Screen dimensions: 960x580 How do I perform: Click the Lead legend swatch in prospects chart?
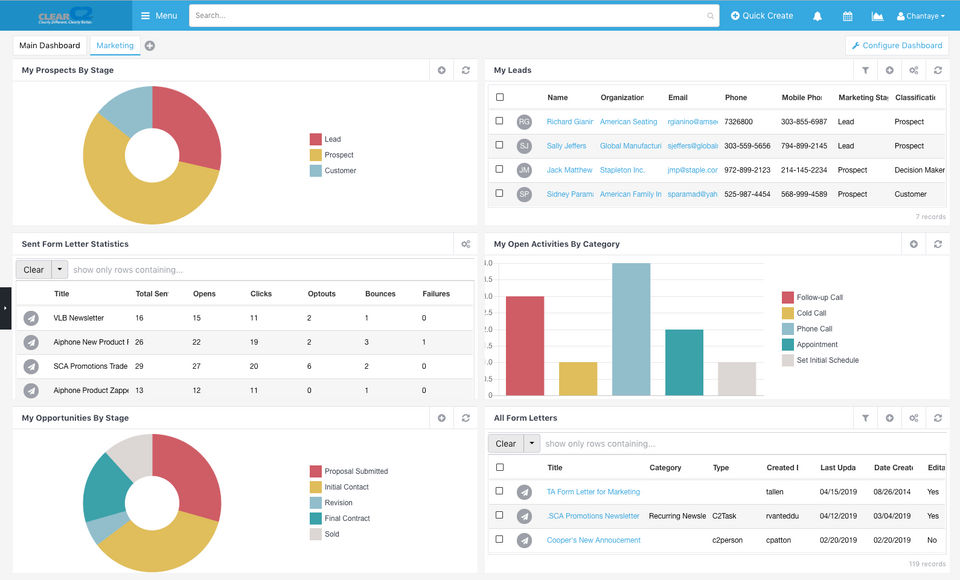click(x=315, y=139)
